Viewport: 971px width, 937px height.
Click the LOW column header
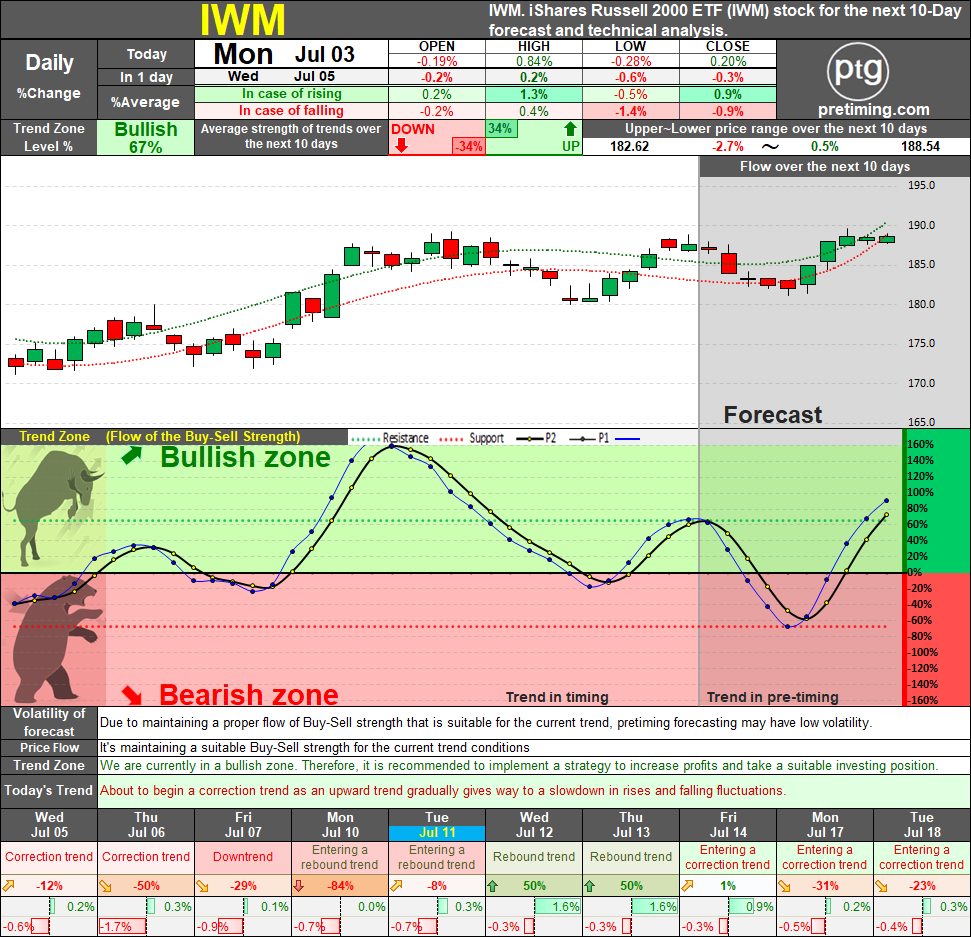pos(630,46)
